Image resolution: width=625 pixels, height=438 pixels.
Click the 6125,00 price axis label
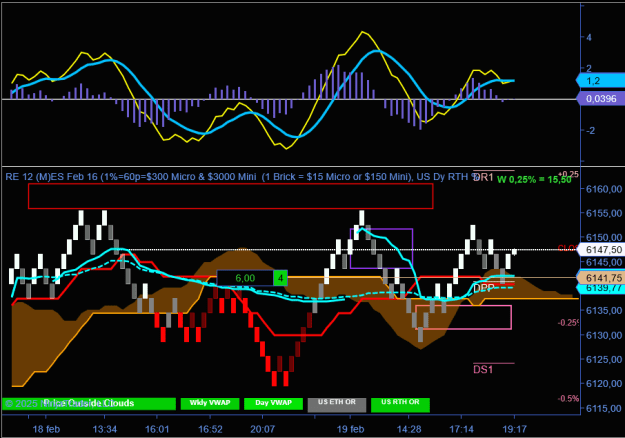[604, 359]
